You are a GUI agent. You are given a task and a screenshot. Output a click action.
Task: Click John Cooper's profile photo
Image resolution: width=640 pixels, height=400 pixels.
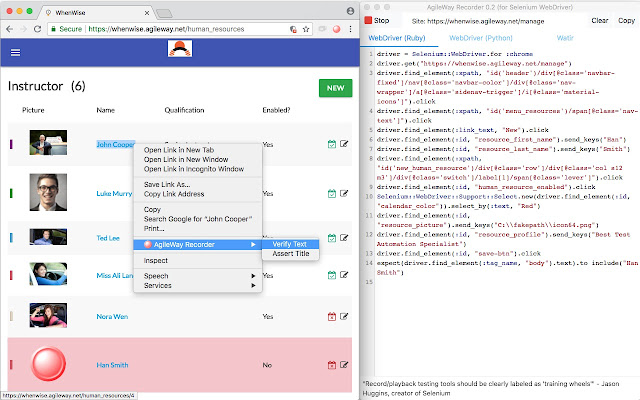(48, 142)
